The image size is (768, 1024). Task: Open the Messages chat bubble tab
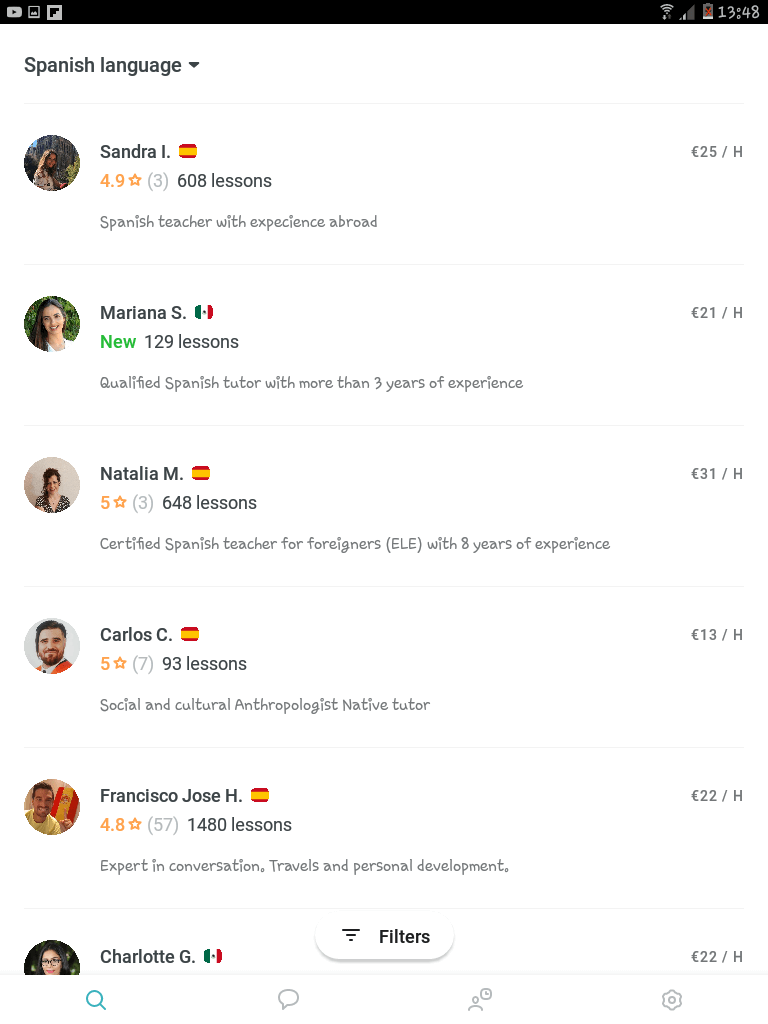click(288, 999)
